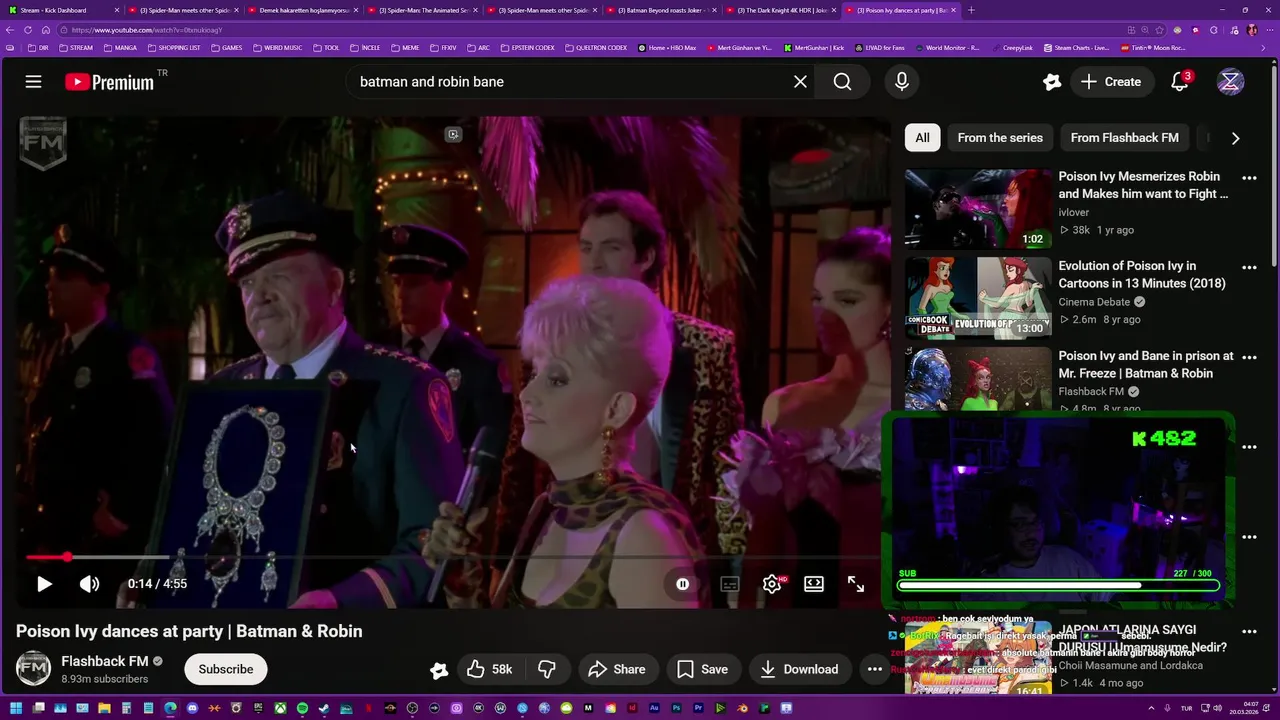Open Windows Start menu
1280x720 pixels.
pos(15,708)
